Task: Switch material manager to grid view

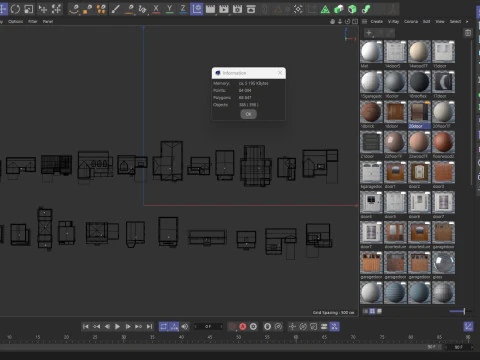Action: pyautogui.click(x=372, y=311)
